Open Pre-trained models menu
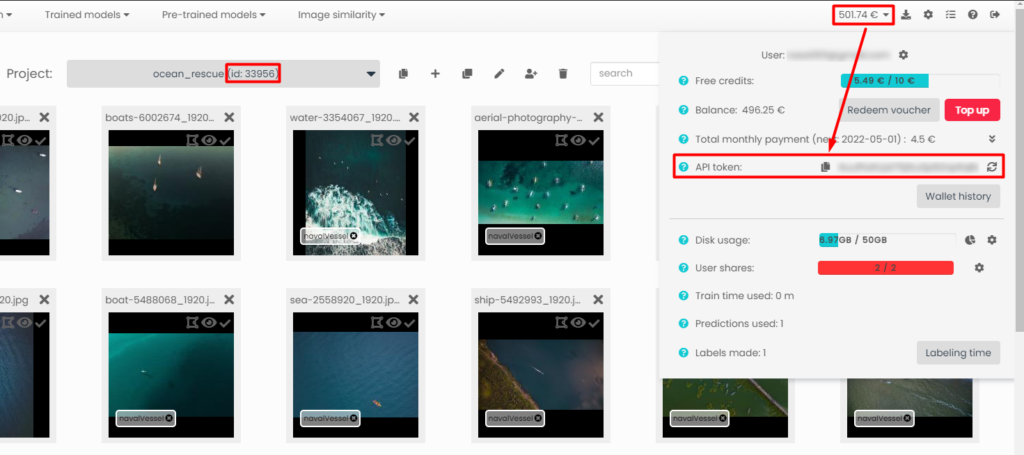The height and width of the screenshot is (455, 1024). 214,14
